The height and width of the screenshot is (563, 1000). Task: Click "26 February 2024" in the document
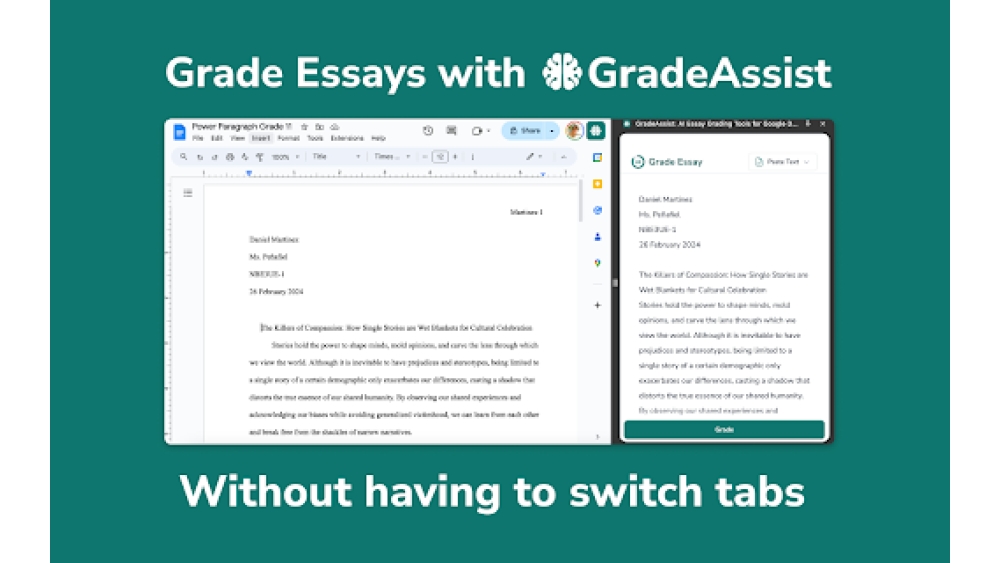pos(276,291)
